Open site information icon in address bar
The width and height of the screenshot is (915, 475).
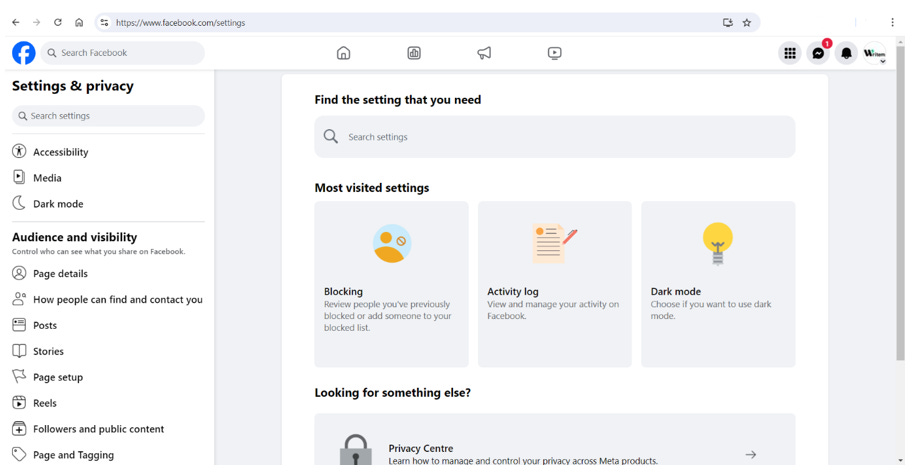click(x=104, y=23)
